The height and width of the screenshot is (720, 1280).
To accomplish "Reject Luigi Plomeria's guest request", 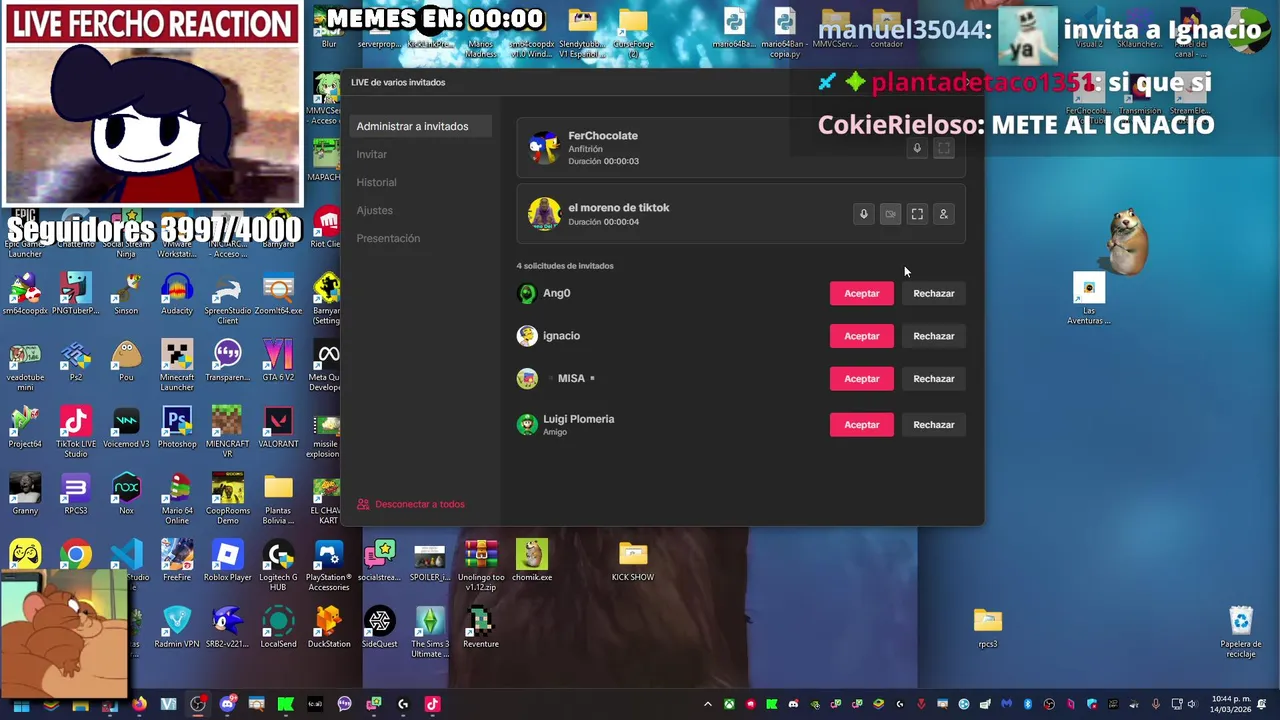I will pyautogui.click(x=934, y=425).
